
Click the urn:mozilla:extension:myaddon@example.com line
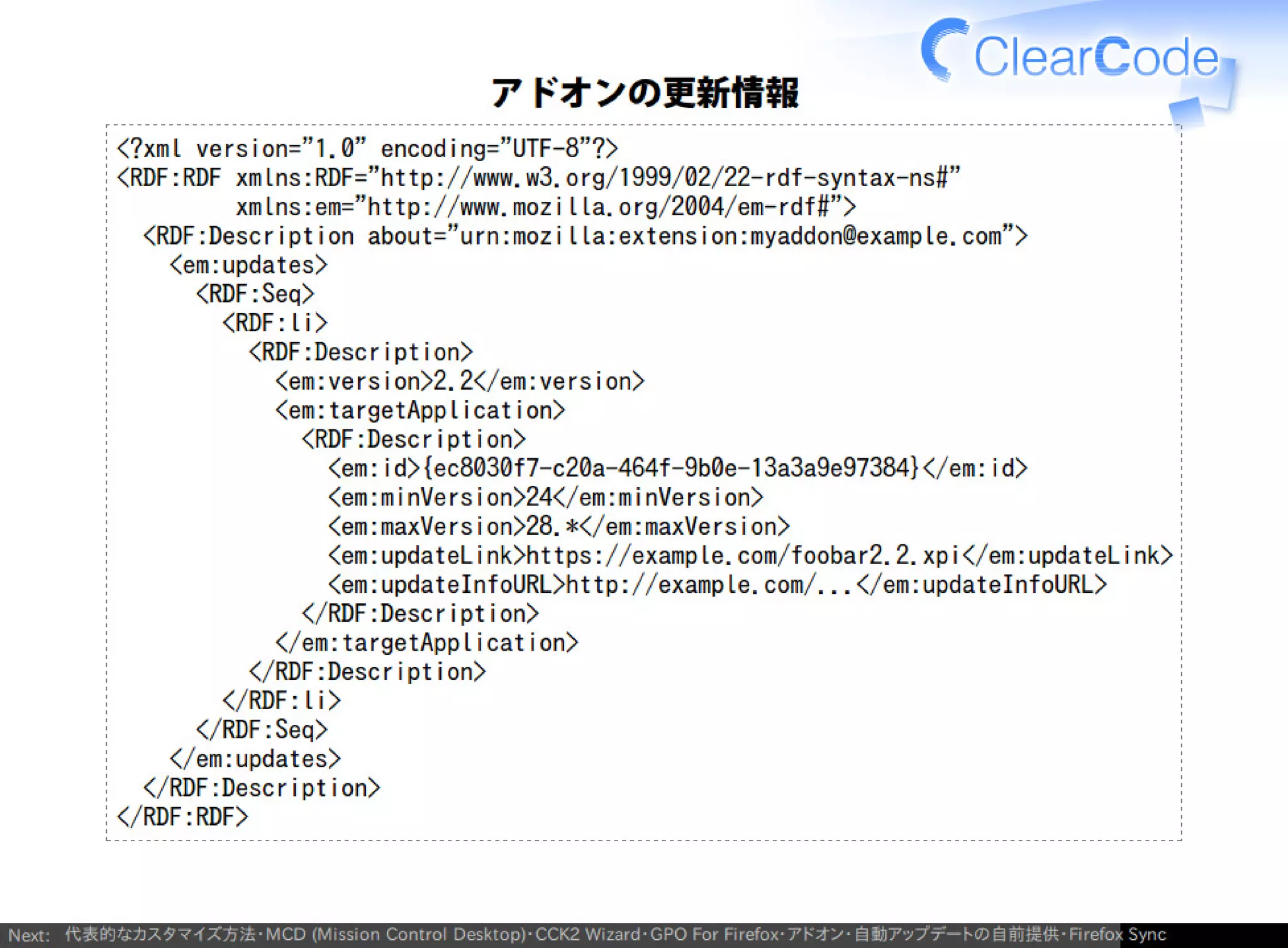pos(586,236)
